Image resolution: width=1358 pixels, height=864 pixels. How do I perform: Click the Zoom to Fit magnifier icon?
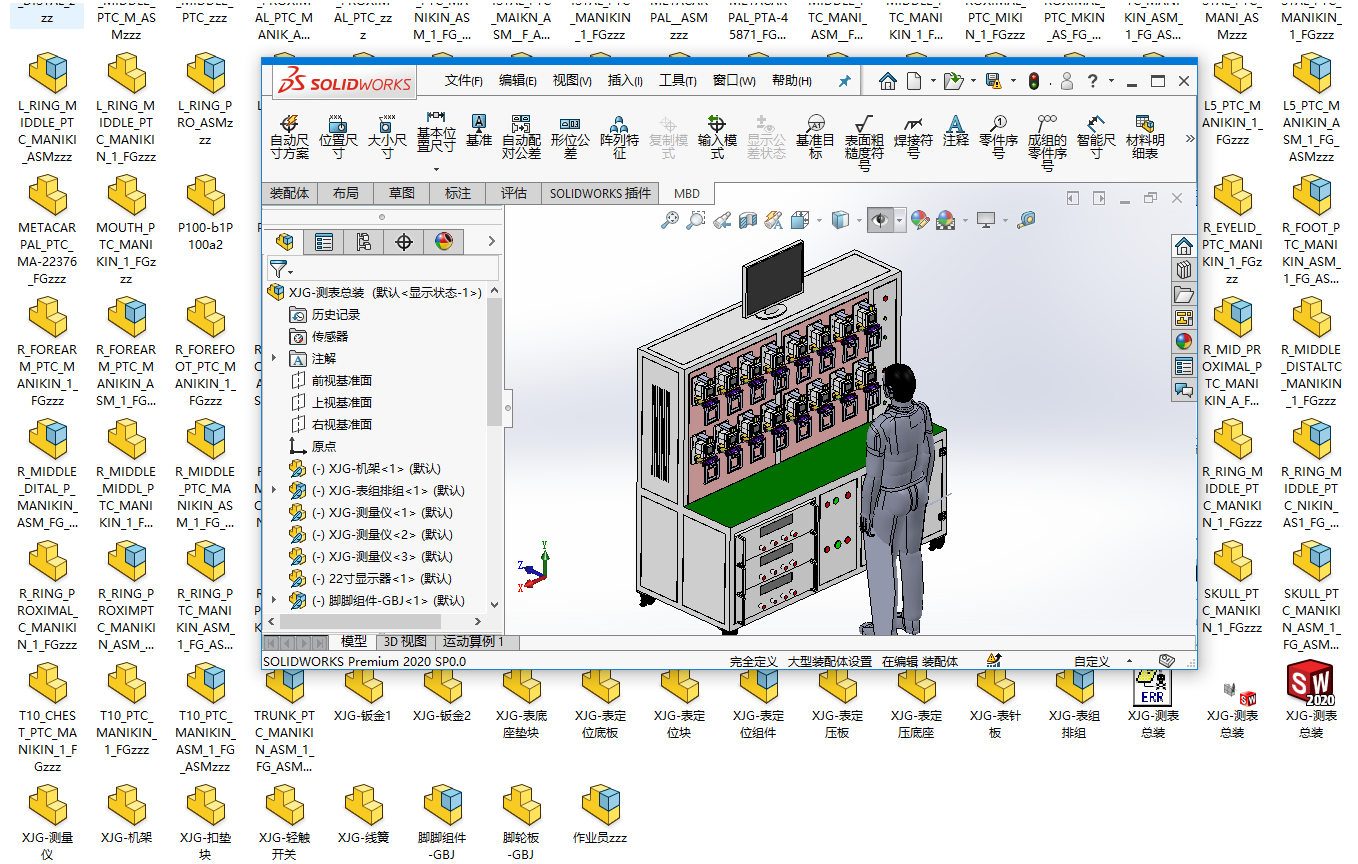tap(670, 220)
